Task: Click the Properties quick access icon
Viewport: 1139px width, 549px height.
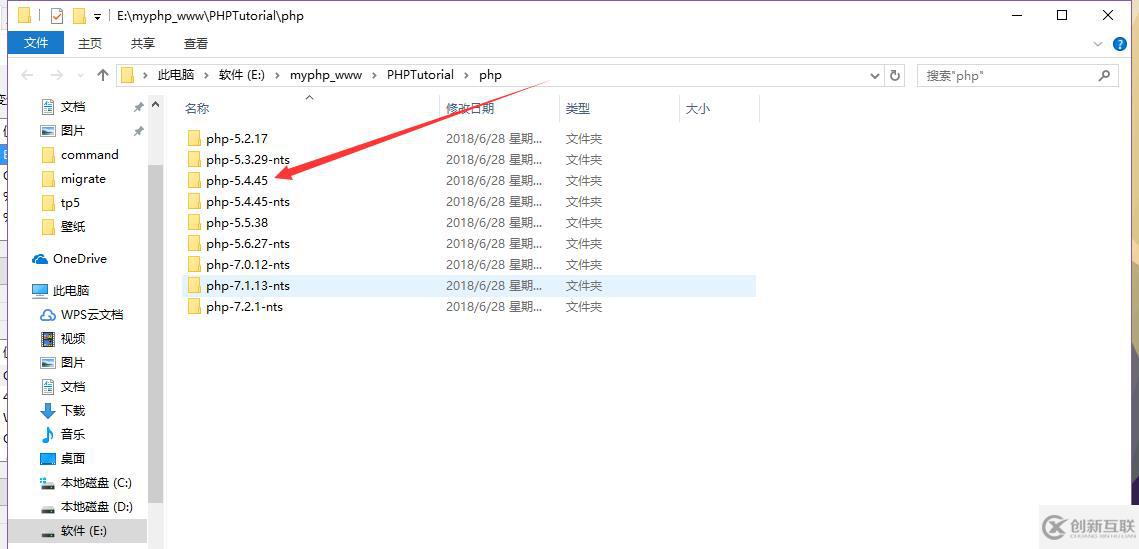Action: (57, 16)
